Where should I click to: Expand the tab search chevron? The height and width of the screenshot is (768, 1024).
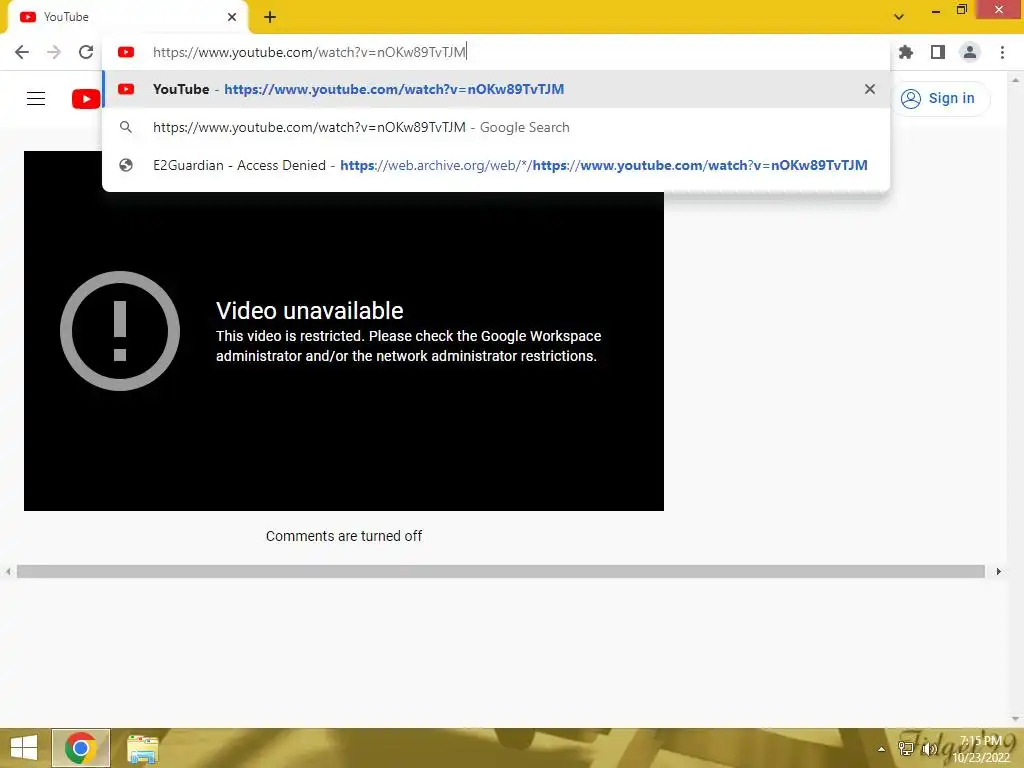pyautogui.click(x=899, y=17)
